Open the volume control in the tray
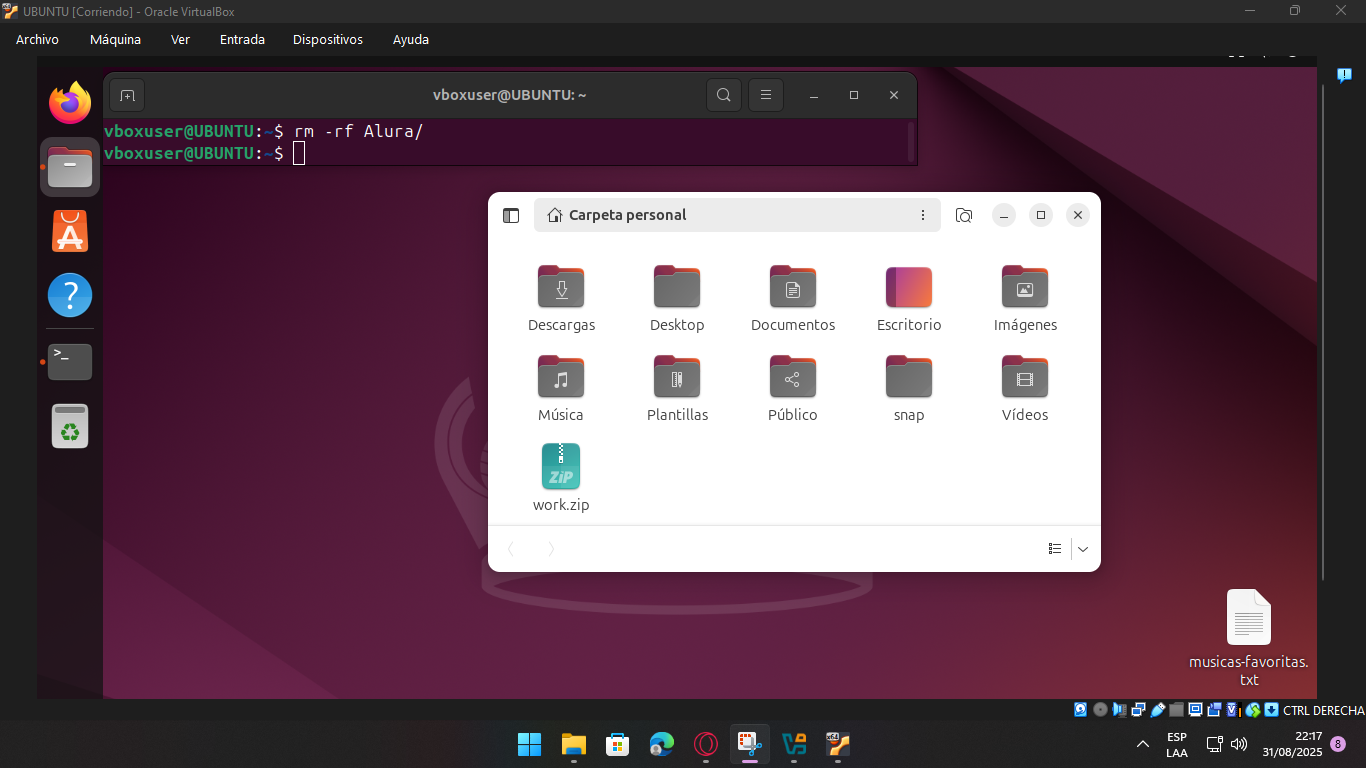Screen dimensions: 1366x768 tap(1239, 744)
